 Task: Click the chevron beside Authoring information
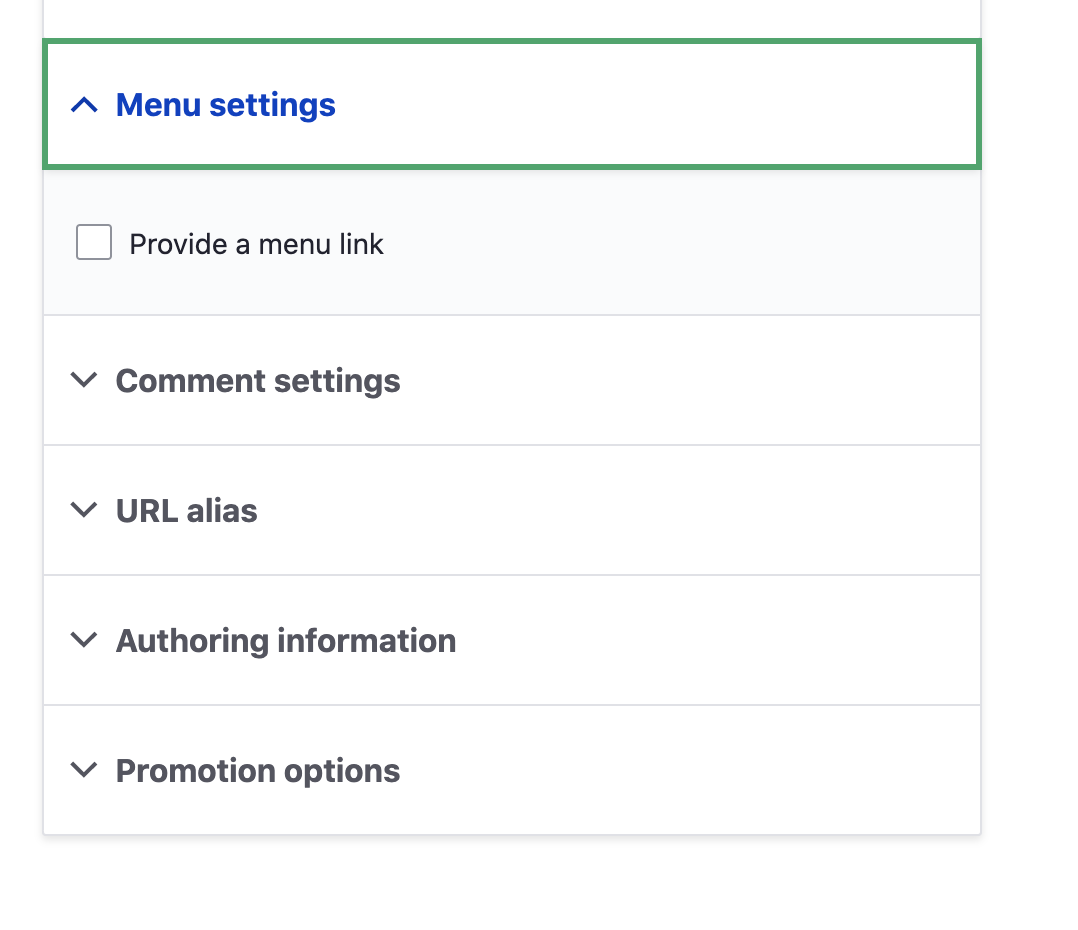point(85,640)
